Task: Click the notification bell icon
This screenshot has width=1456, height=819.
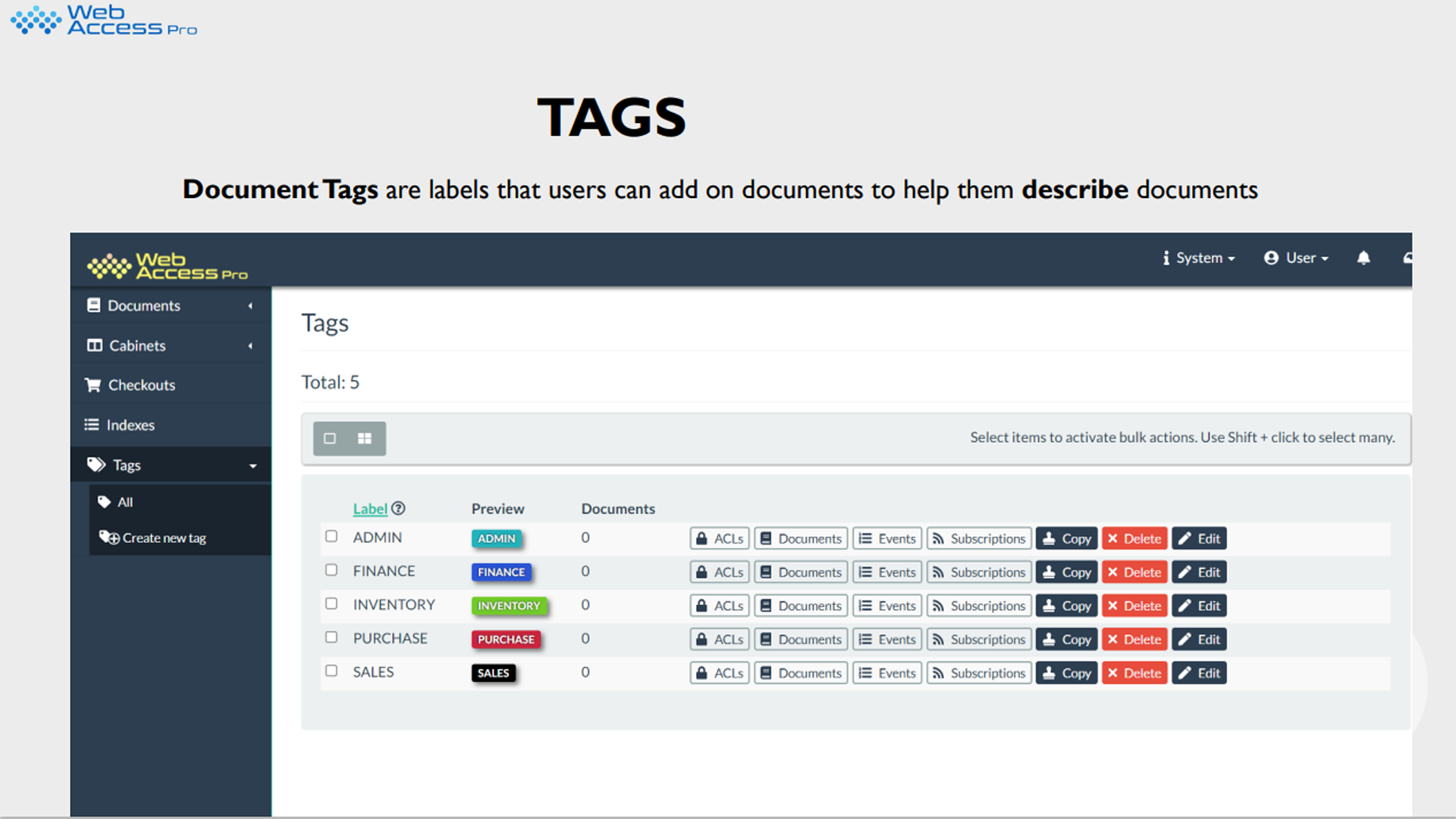Action: coord(1363,258)
